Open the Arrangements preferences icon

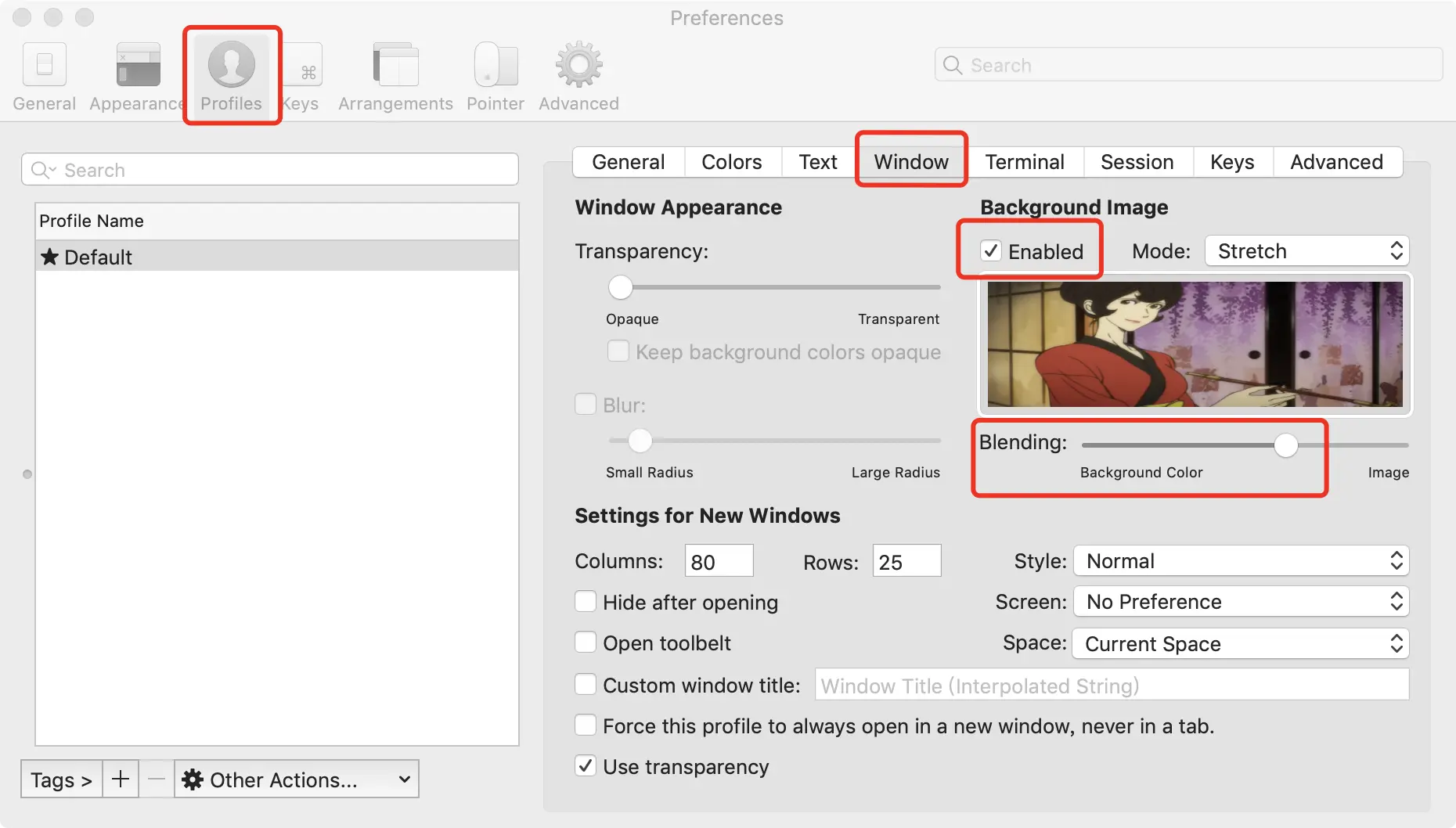[x=395, y=64]
